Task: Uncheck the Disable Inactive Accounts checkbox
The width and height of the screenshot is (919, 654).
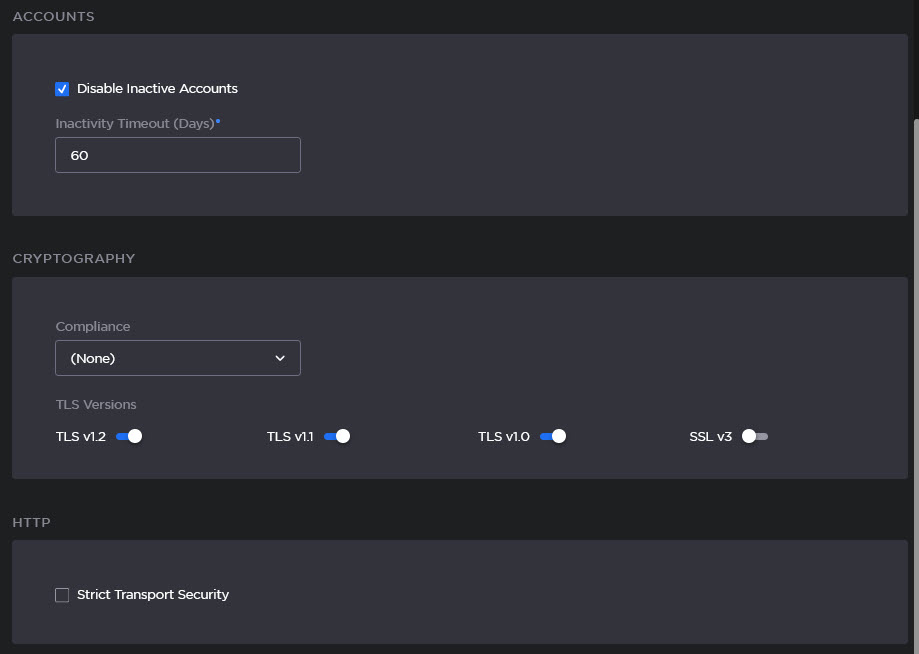Action: tap(62, 89)
